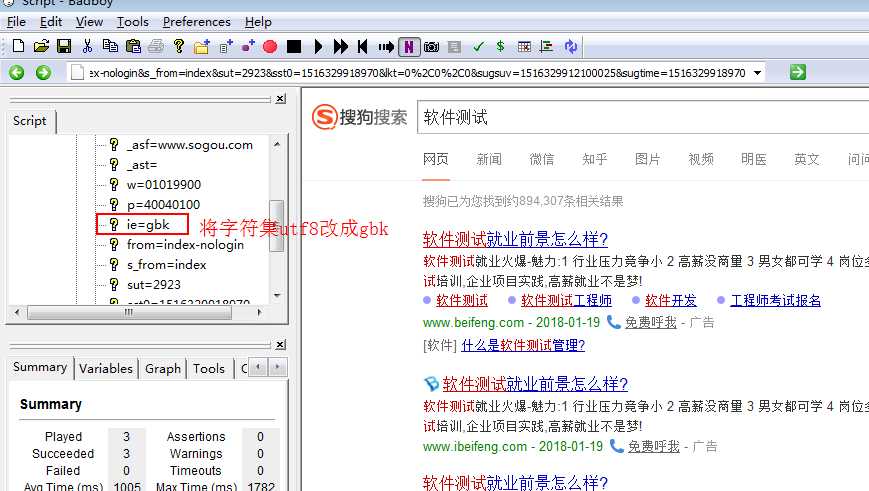Image resolution: width=869 pixels, height=491 pixels.
Task: Click the Add new Suite folder icon
Action: point(202,47)
